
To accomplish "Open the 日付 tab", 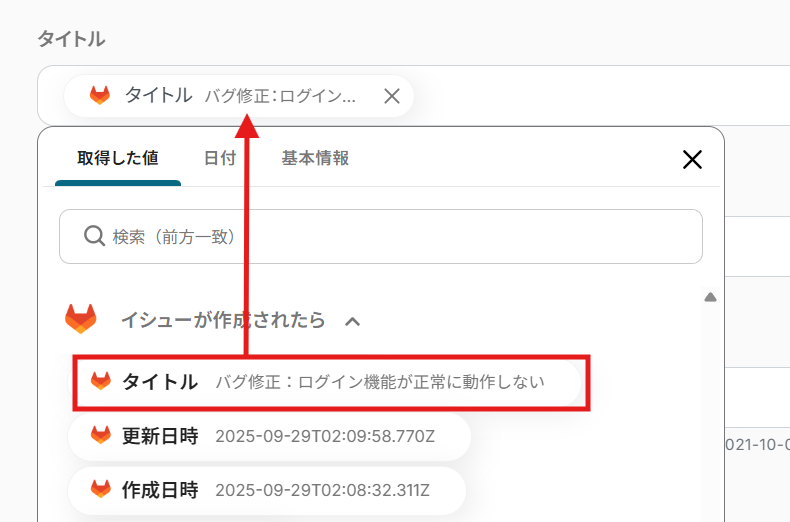I will [x=220, y=158].
